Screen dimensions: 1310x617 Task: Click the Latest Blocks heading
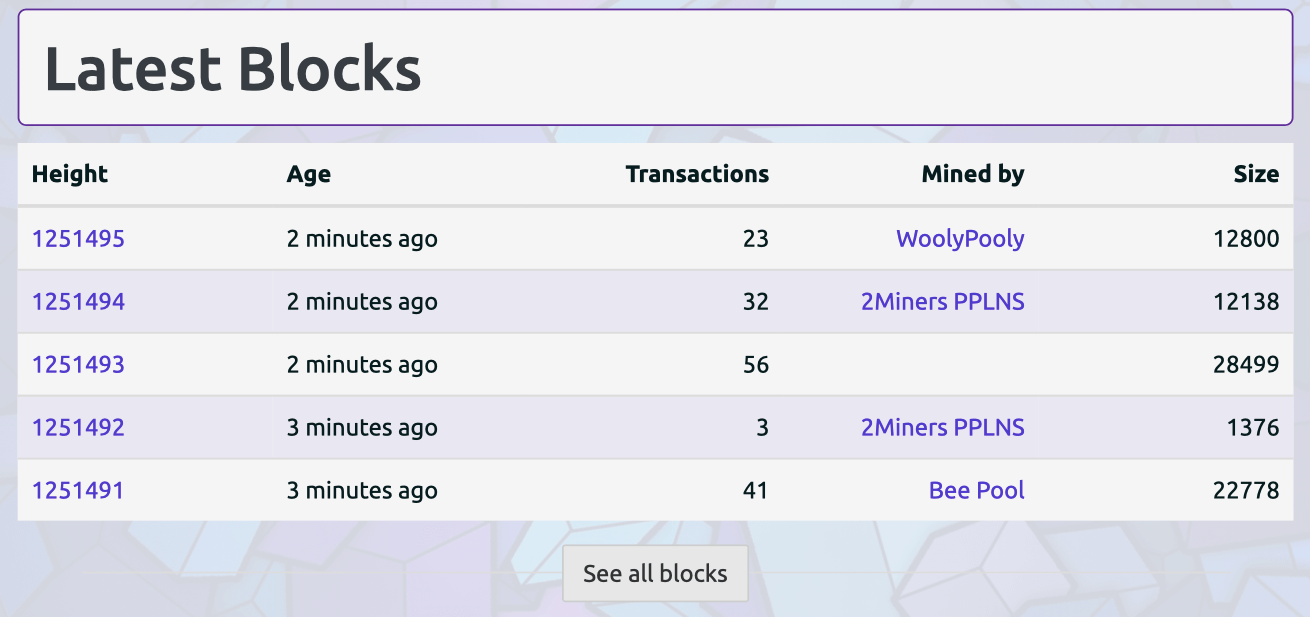(x=233, y=69)
